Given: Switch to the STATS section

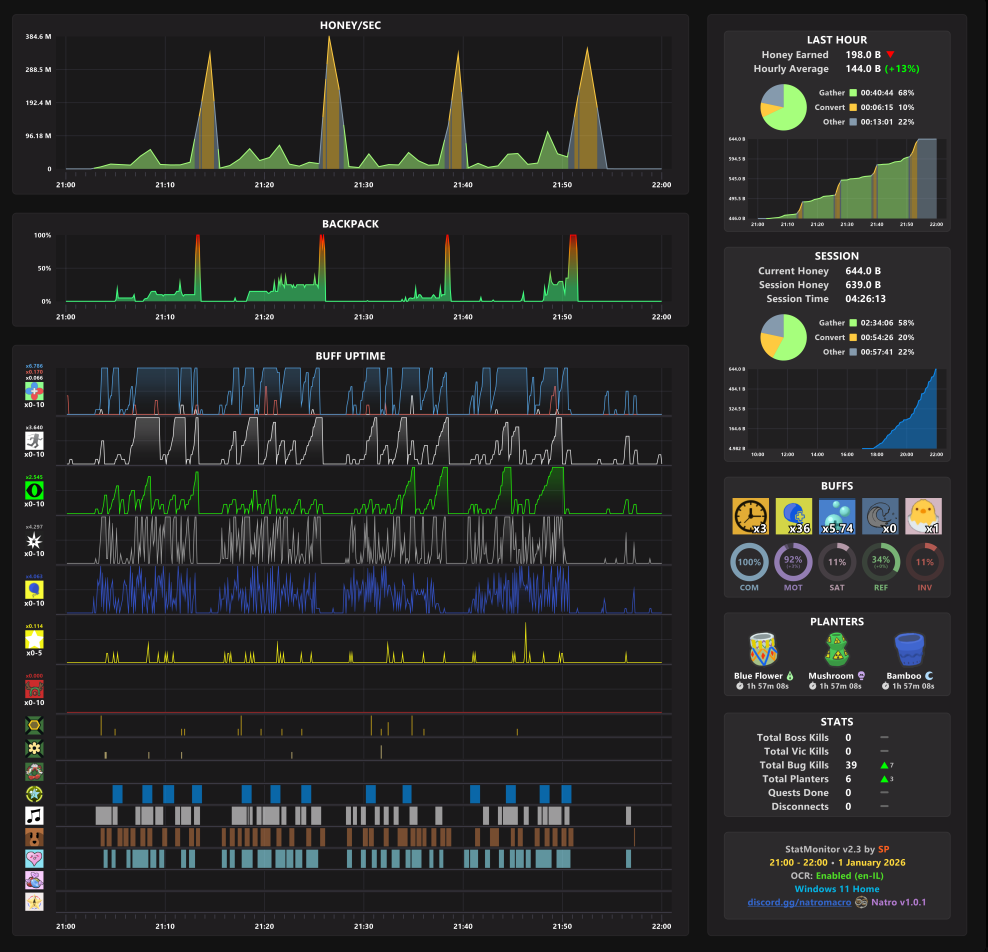Looking at the screenshot, I should 836,722.
